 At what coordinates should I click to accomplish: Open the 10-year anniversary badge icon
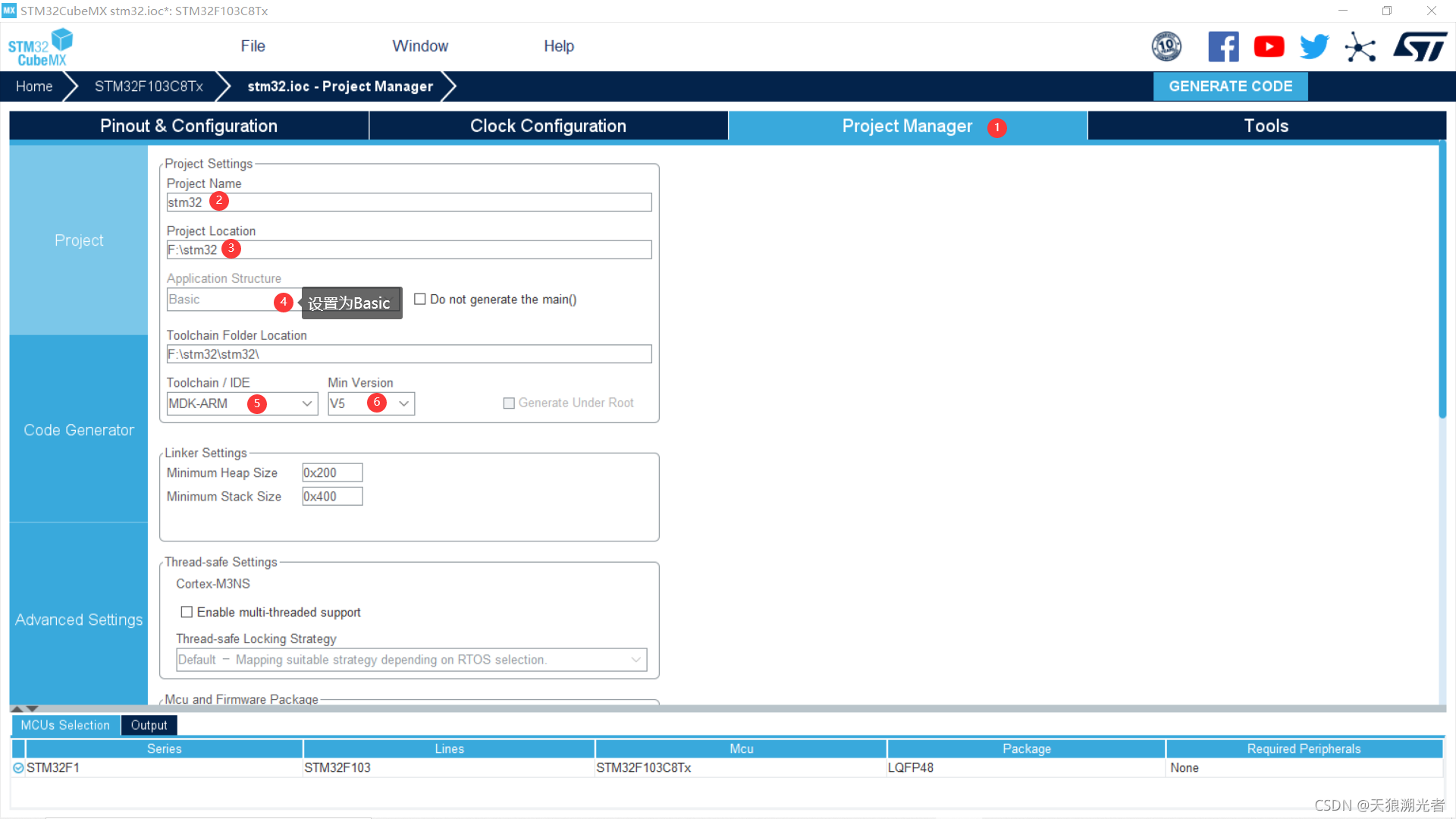coord(1166,47)
